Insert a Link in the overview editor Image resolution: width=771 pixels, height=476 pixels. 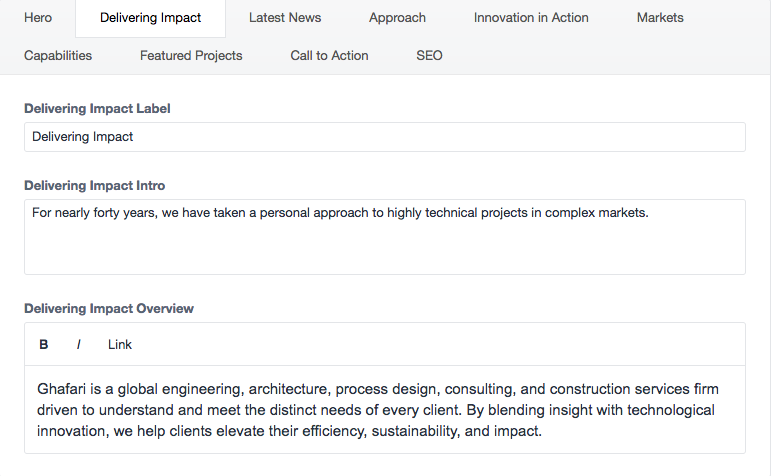[x=120, y=345]
